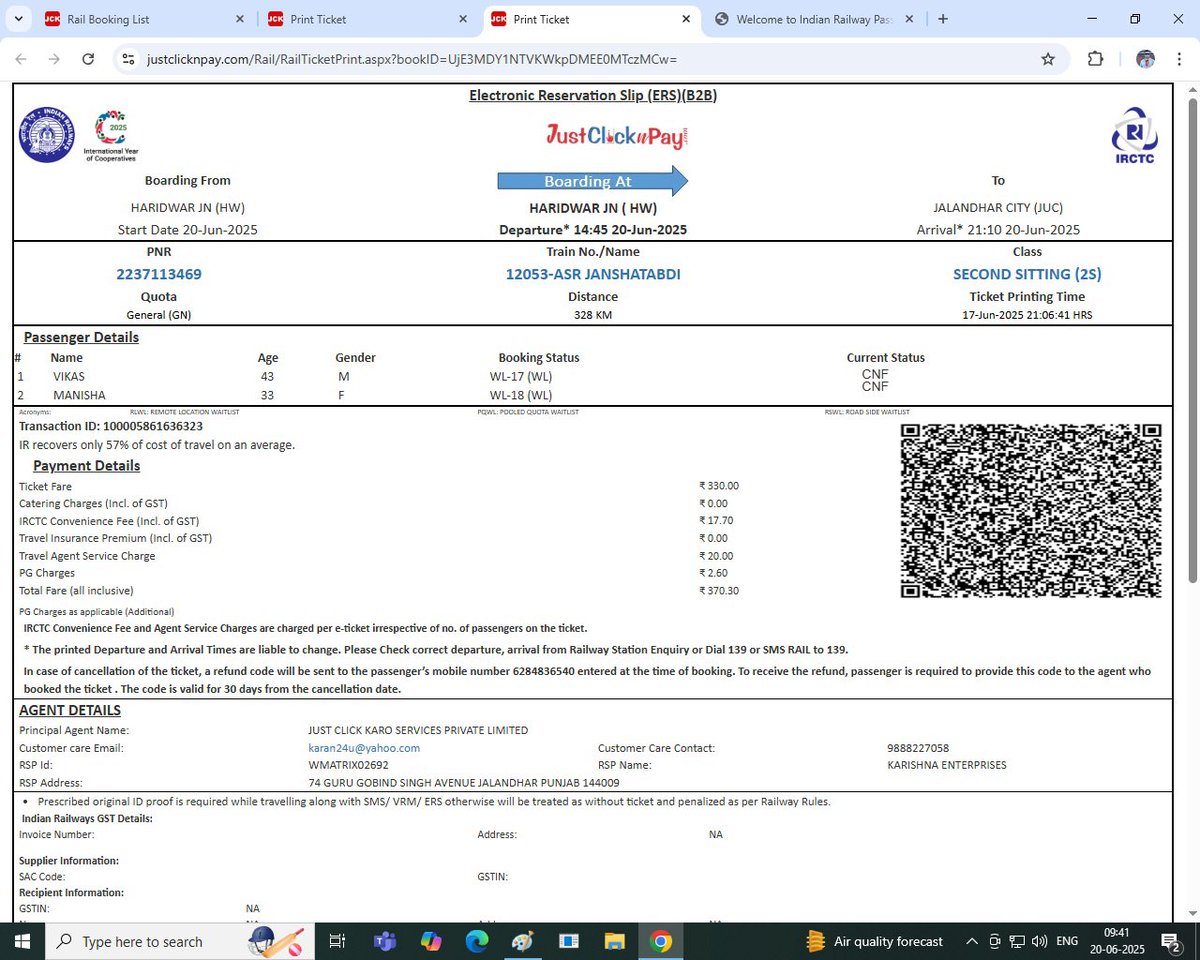The image size is (1200, 960).
Task: Open File Explorer from taskbar
Action: pos(615,941)
